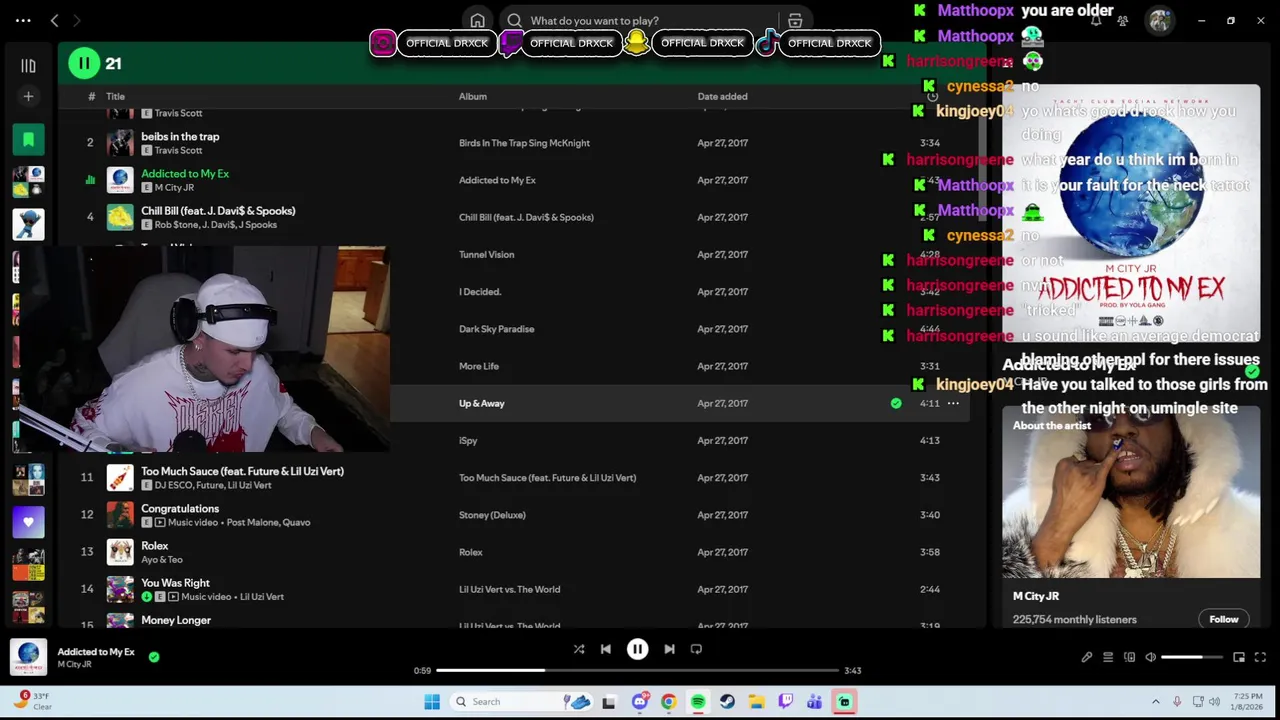The image size is (1280, 720).
Task: Click the search magnifier icon at top
Action: [514, 20]
